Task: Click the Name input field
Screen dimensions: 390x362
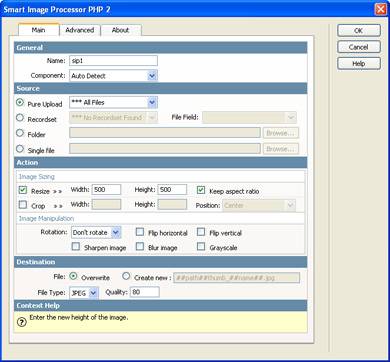Action: pyautogui.click(x=113, y=61)
